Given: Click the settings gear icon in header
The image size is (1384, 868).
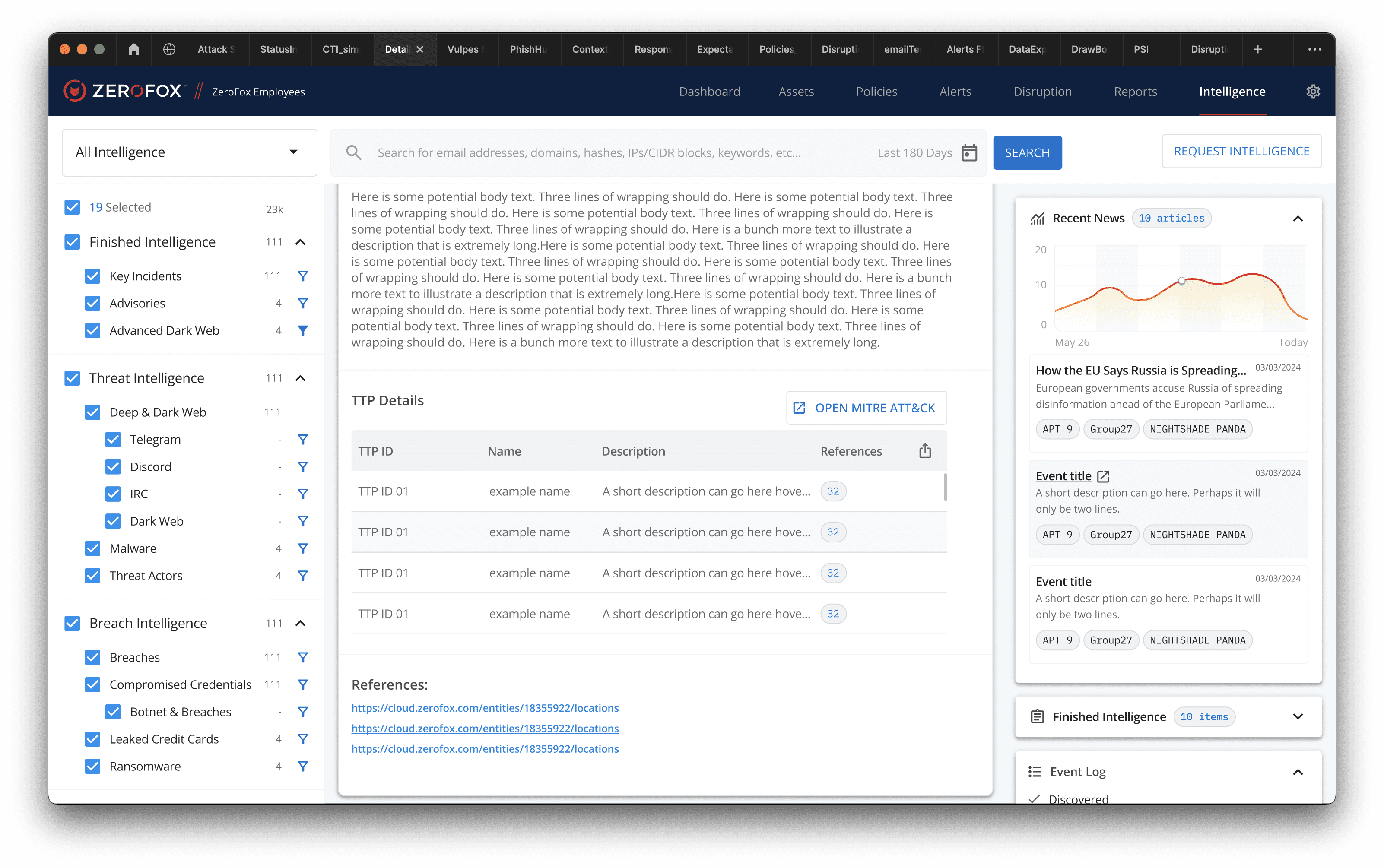Looking at the screenshot, I should (x=1313, y=92).
